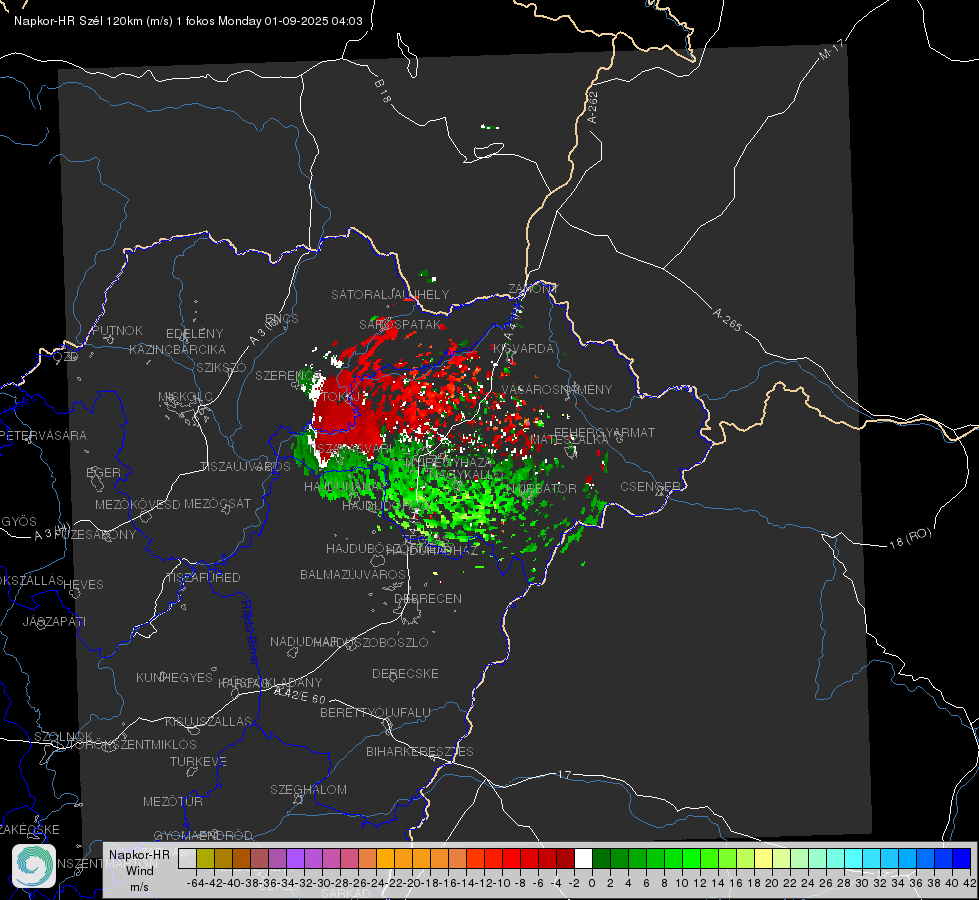Screen dimensions: 979x900
Task: Click the radar title text at the top
Action: [188, 21]
